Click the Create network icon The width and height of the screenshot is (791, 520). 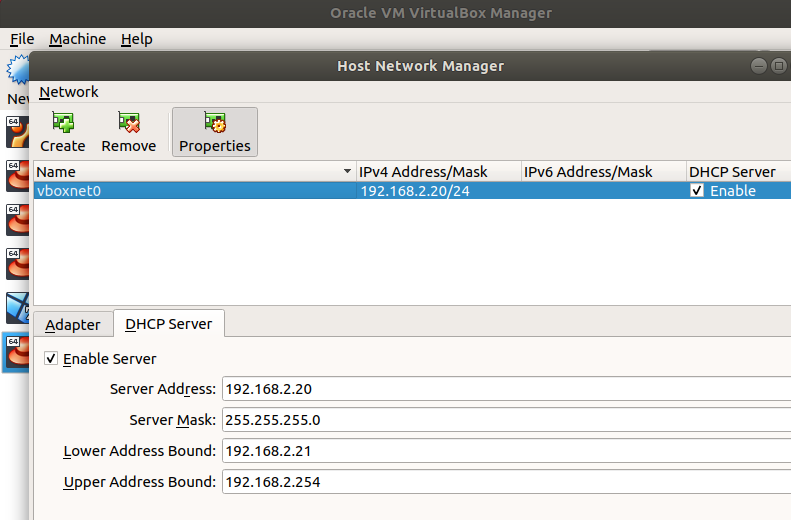coord(63,123)
